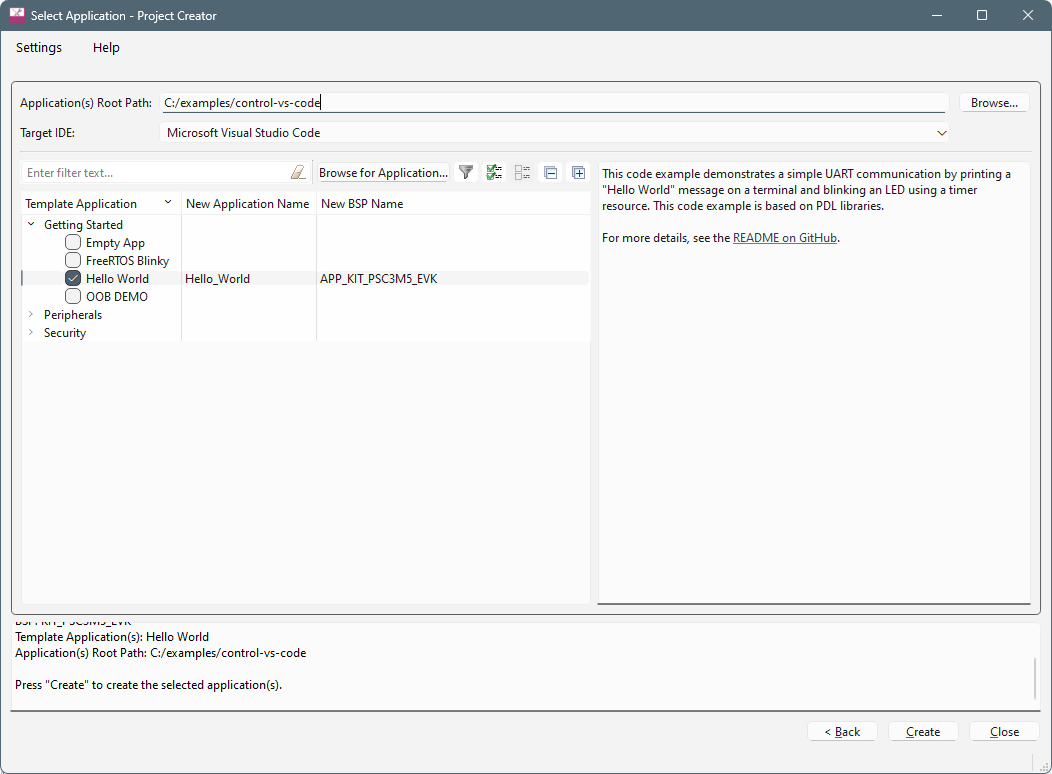Click the Project Creator app icon in title bar
Viewport: 1052px width, 774px height.
pos(17,15)
